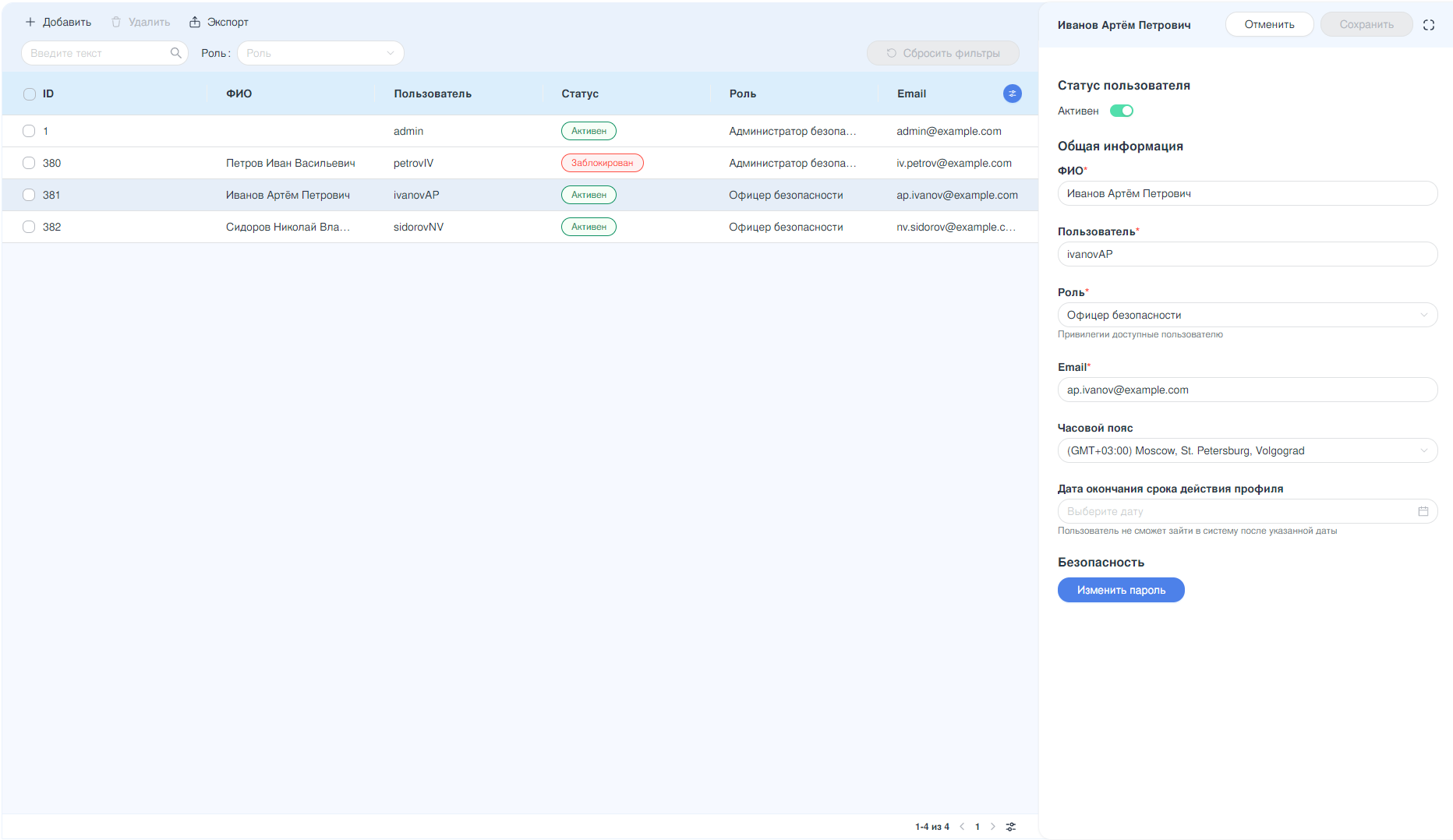Click the ФИО column header

click(239, 94)
